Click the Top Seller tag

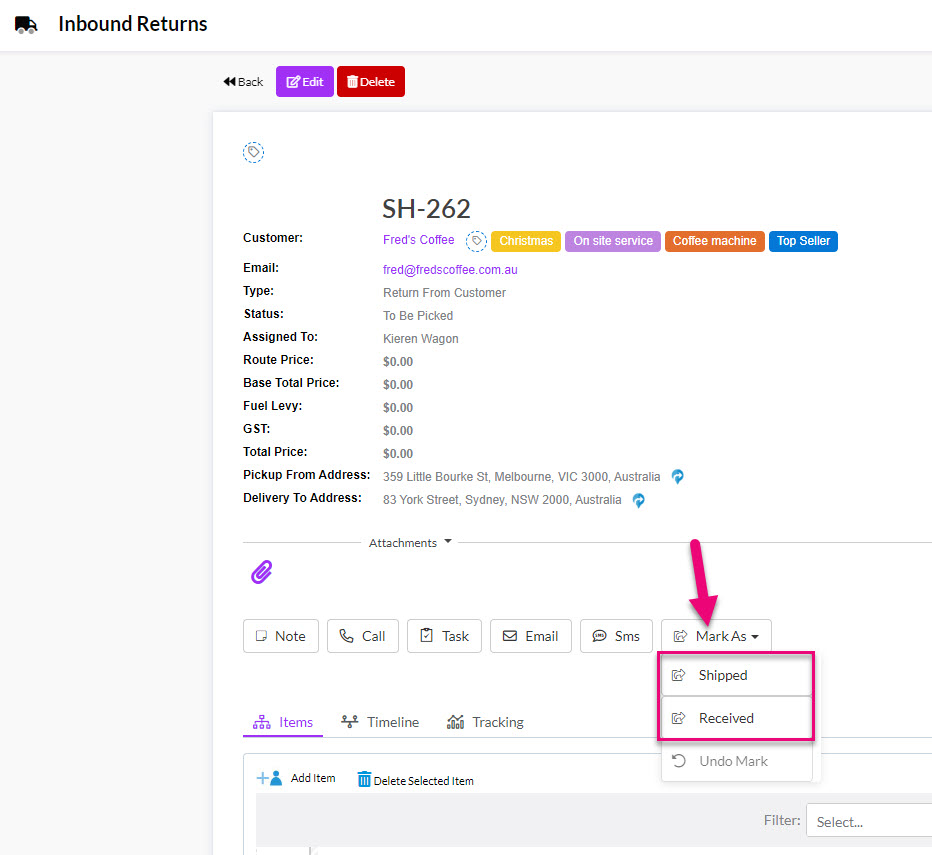tap(803, 241)
